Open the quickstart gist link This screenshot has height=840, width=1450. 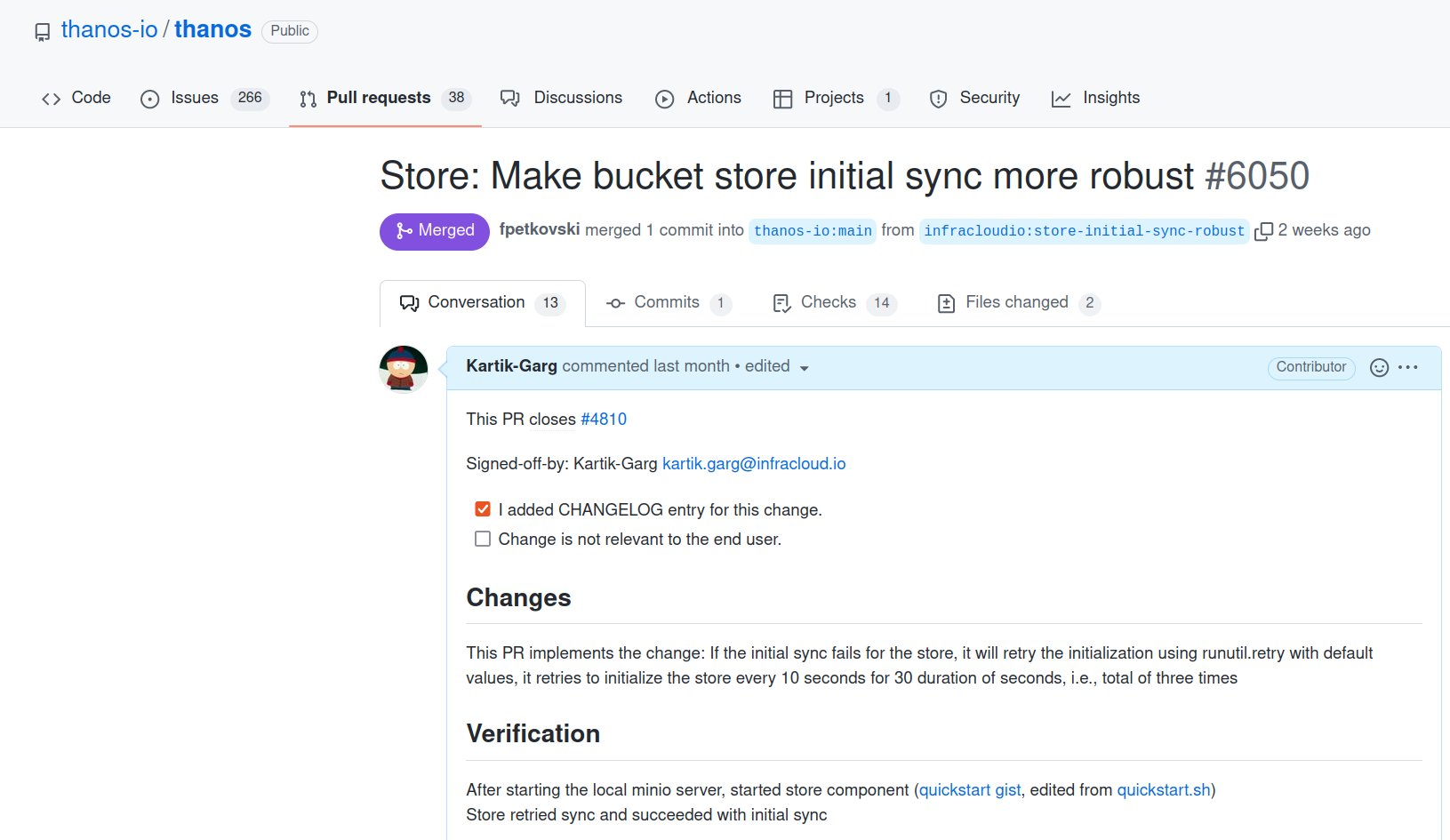[x=968, y=789]
